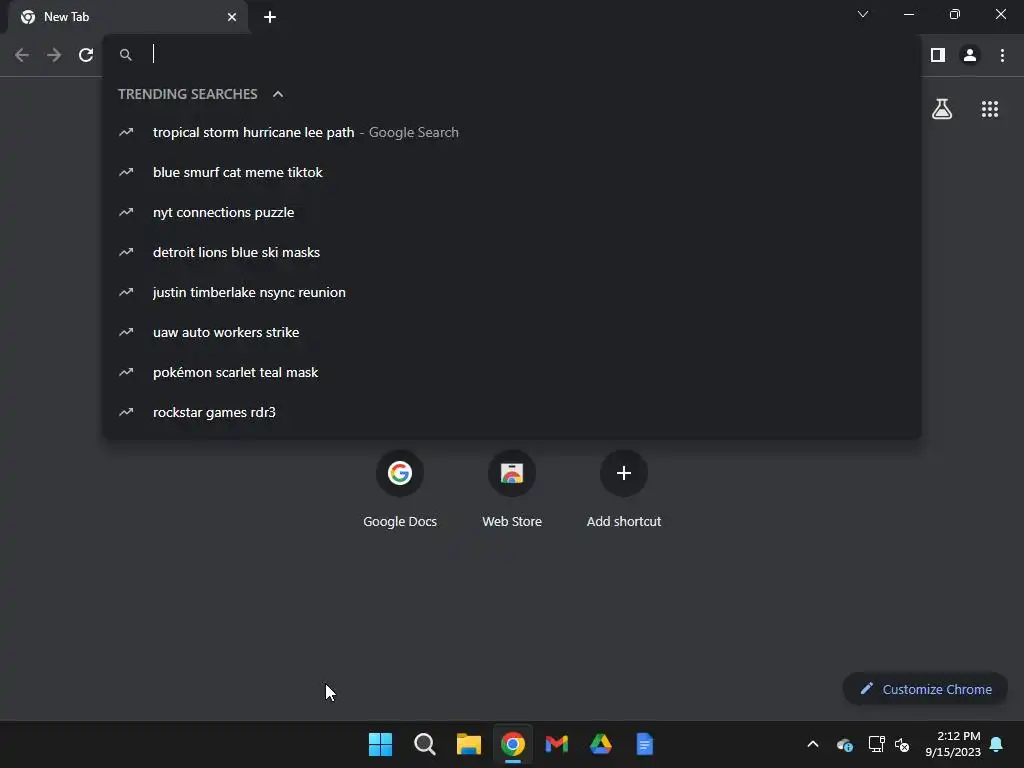Select suggestion uaw auto workers strike

[512, 332]
